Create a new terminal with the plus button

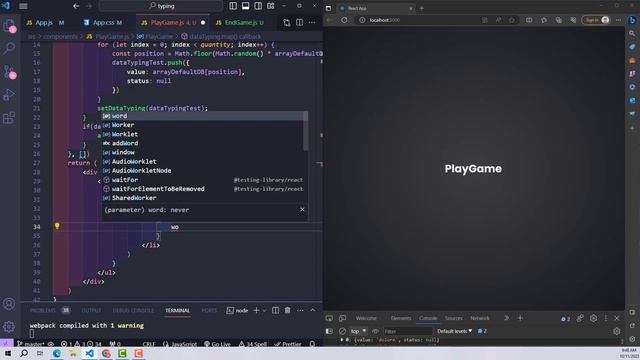[256, 311]
